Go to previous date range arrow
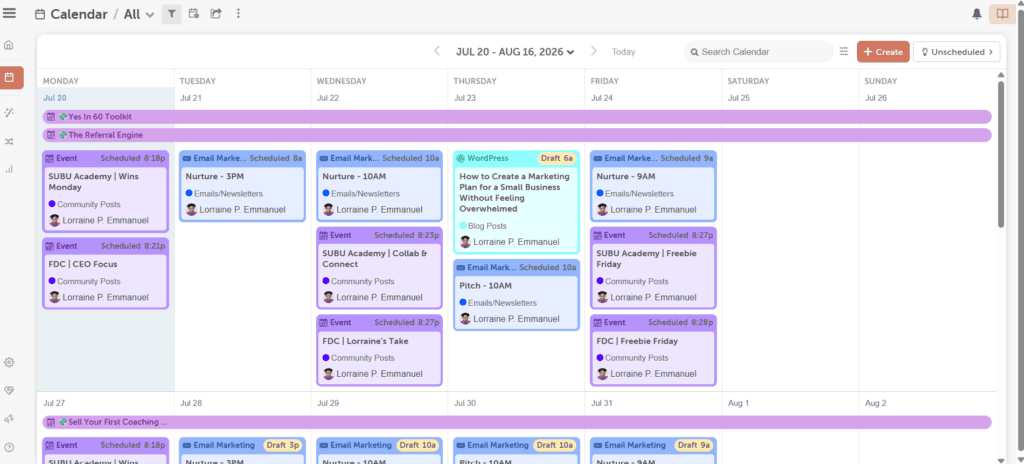 pyautogui.click(x=437, y=51)
